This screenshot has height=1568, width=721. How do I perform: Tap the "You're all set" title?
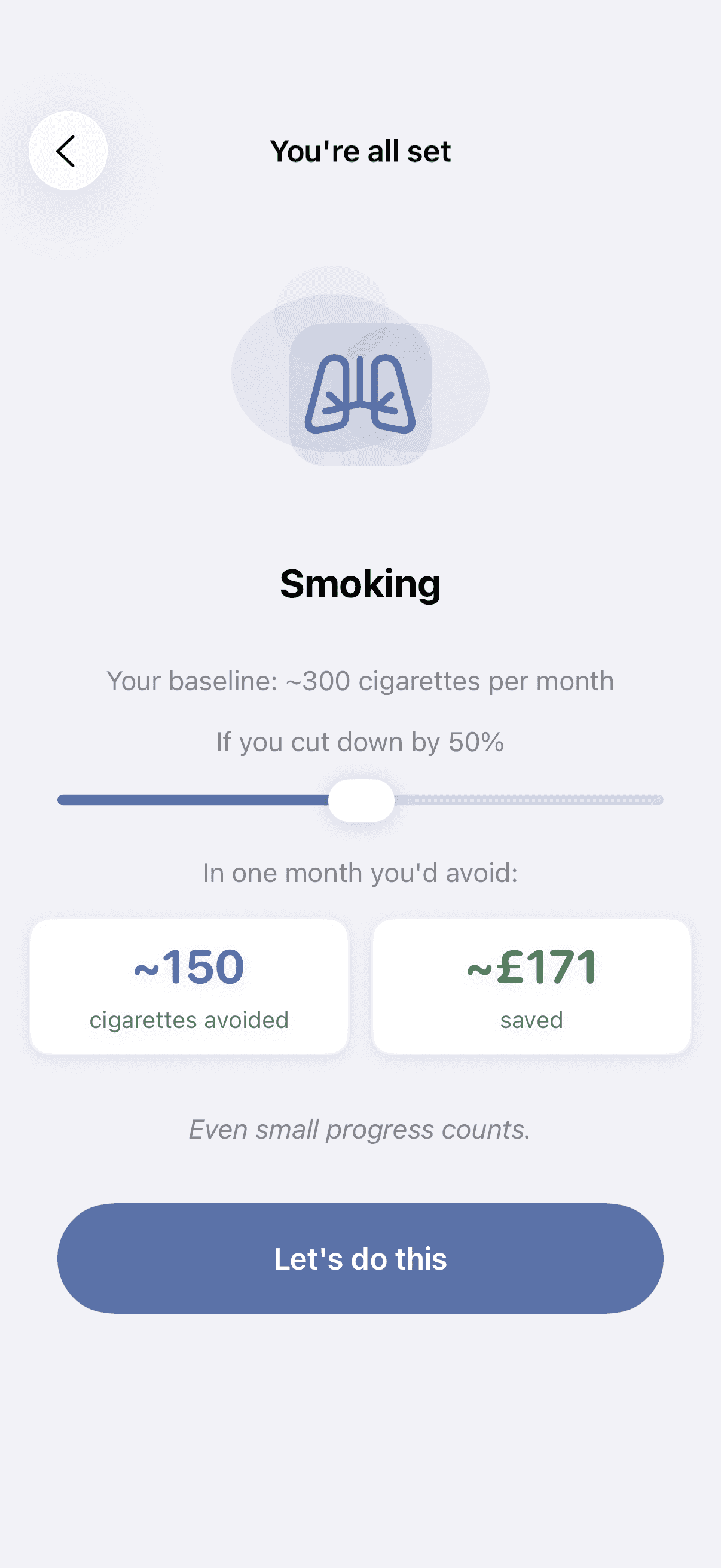tap(360, 151)
